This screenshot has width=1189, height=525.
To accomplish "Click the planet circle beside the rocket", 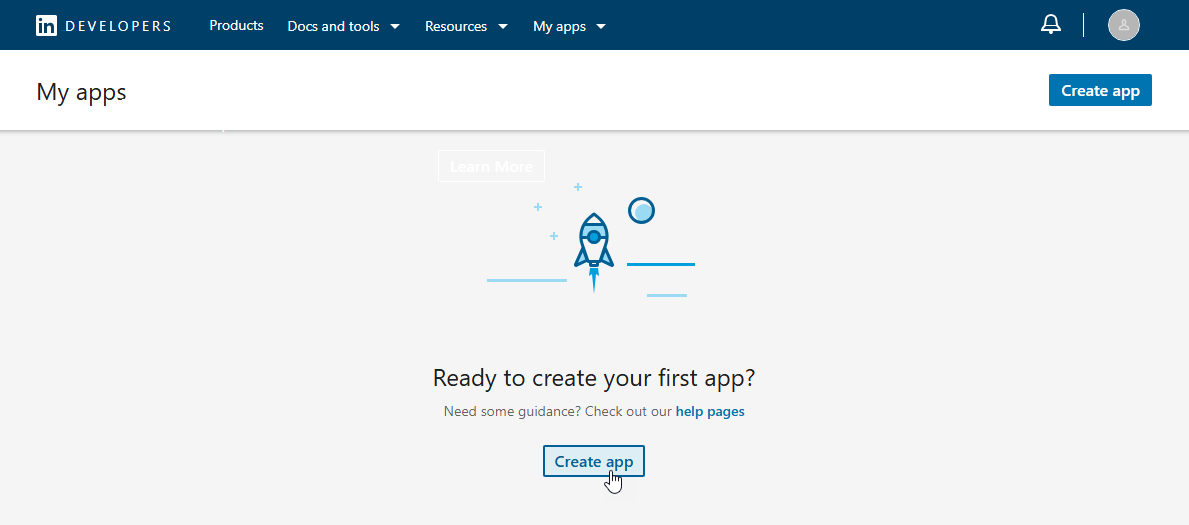I will (x=641, y=210).
